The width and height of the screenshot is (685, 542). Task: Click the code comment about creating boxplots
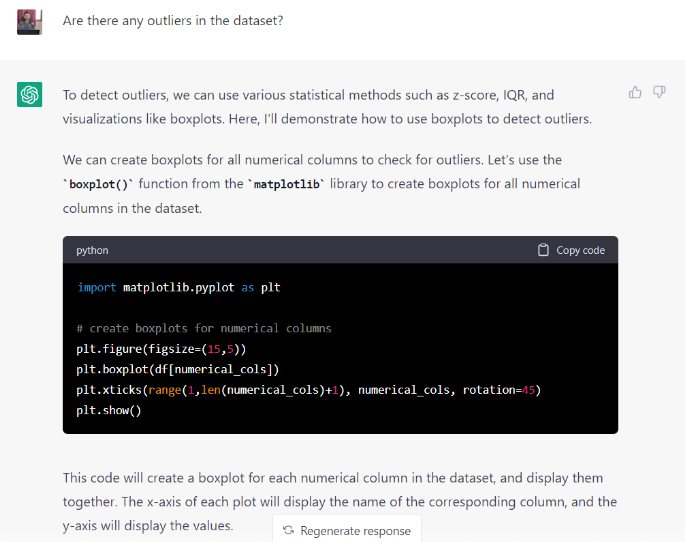pyautogui.click(x=203, y=328)
